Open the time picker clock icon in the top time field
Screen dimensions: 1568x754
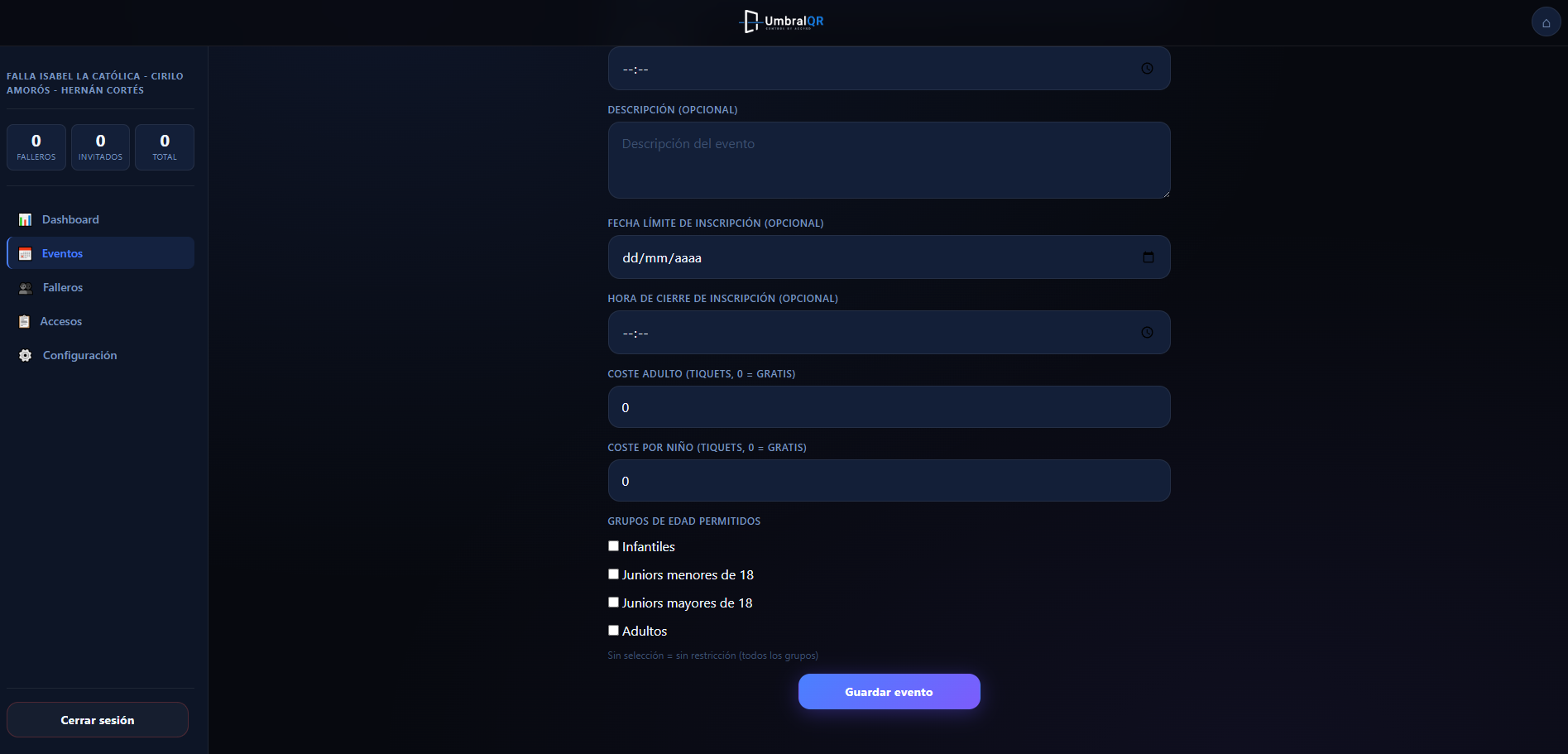[1147, 69]
